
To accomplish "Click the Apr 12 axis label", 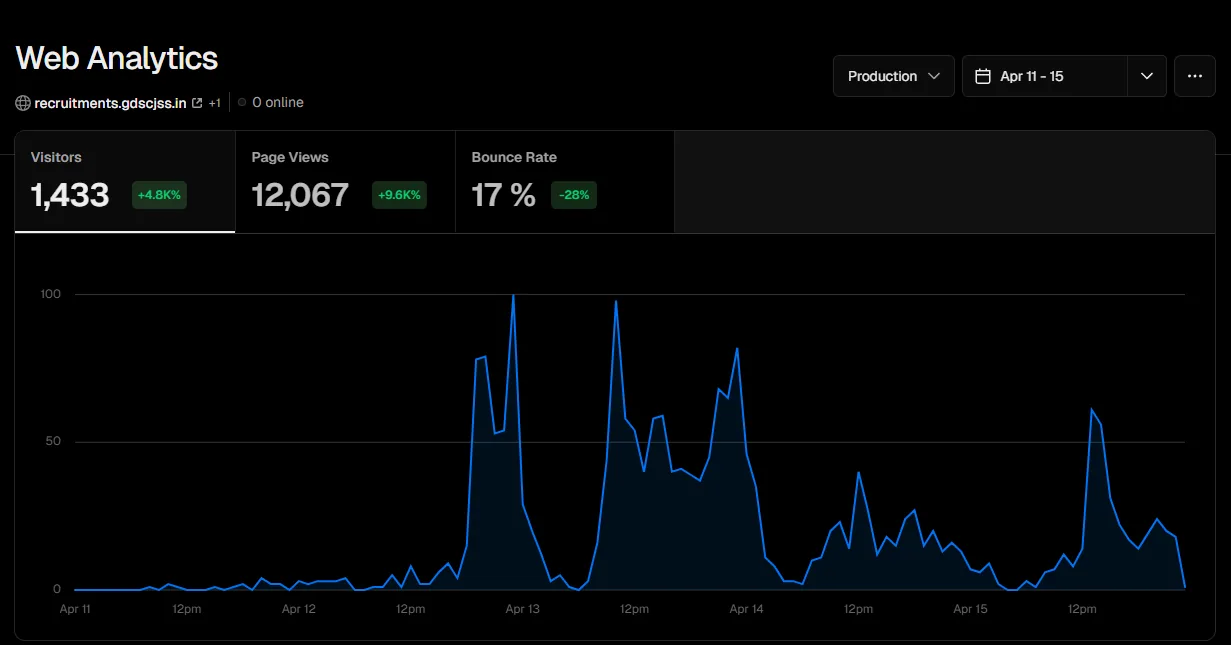I will pos(299,609).
